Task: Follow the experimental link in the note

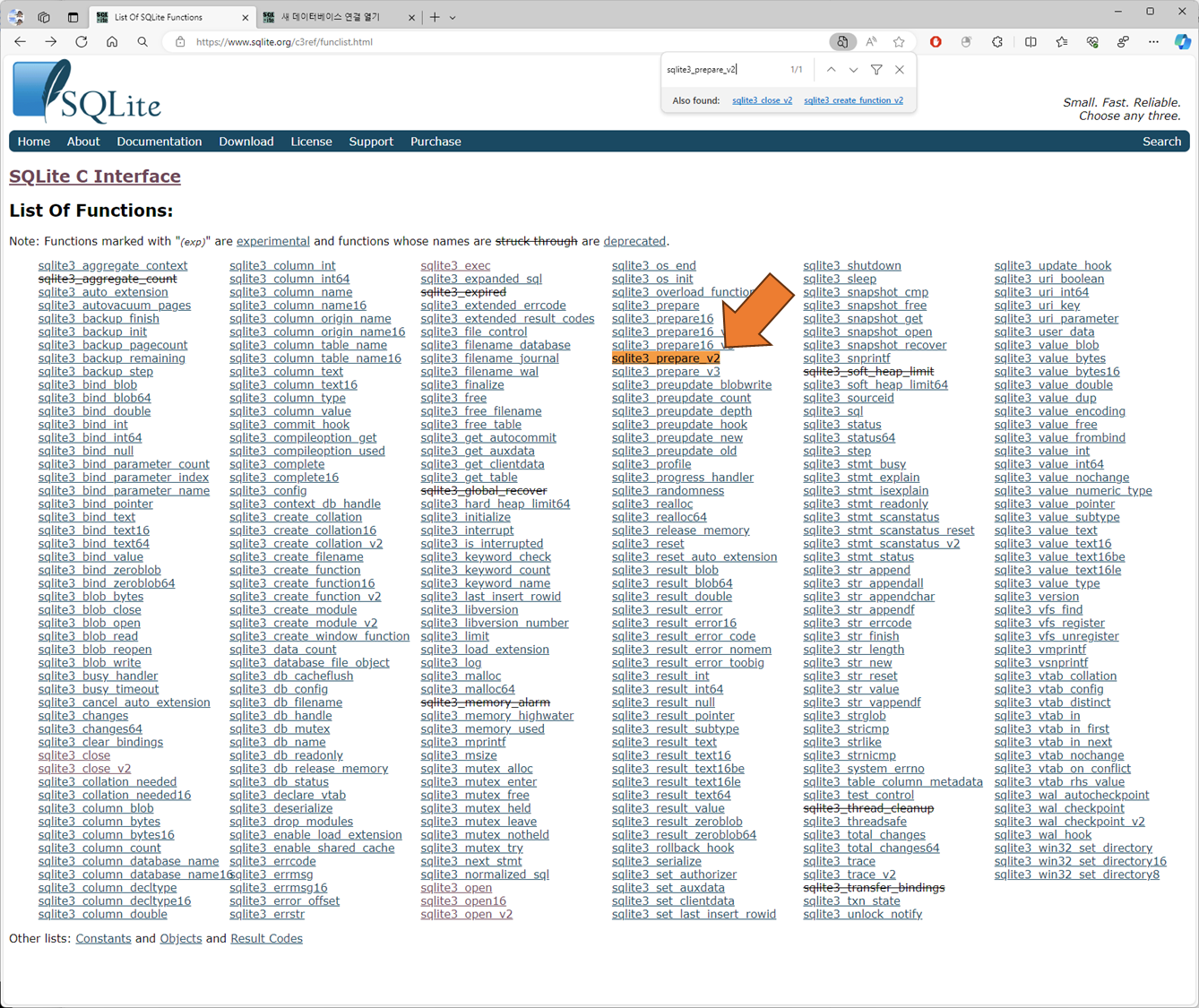Action: point(273,241)
